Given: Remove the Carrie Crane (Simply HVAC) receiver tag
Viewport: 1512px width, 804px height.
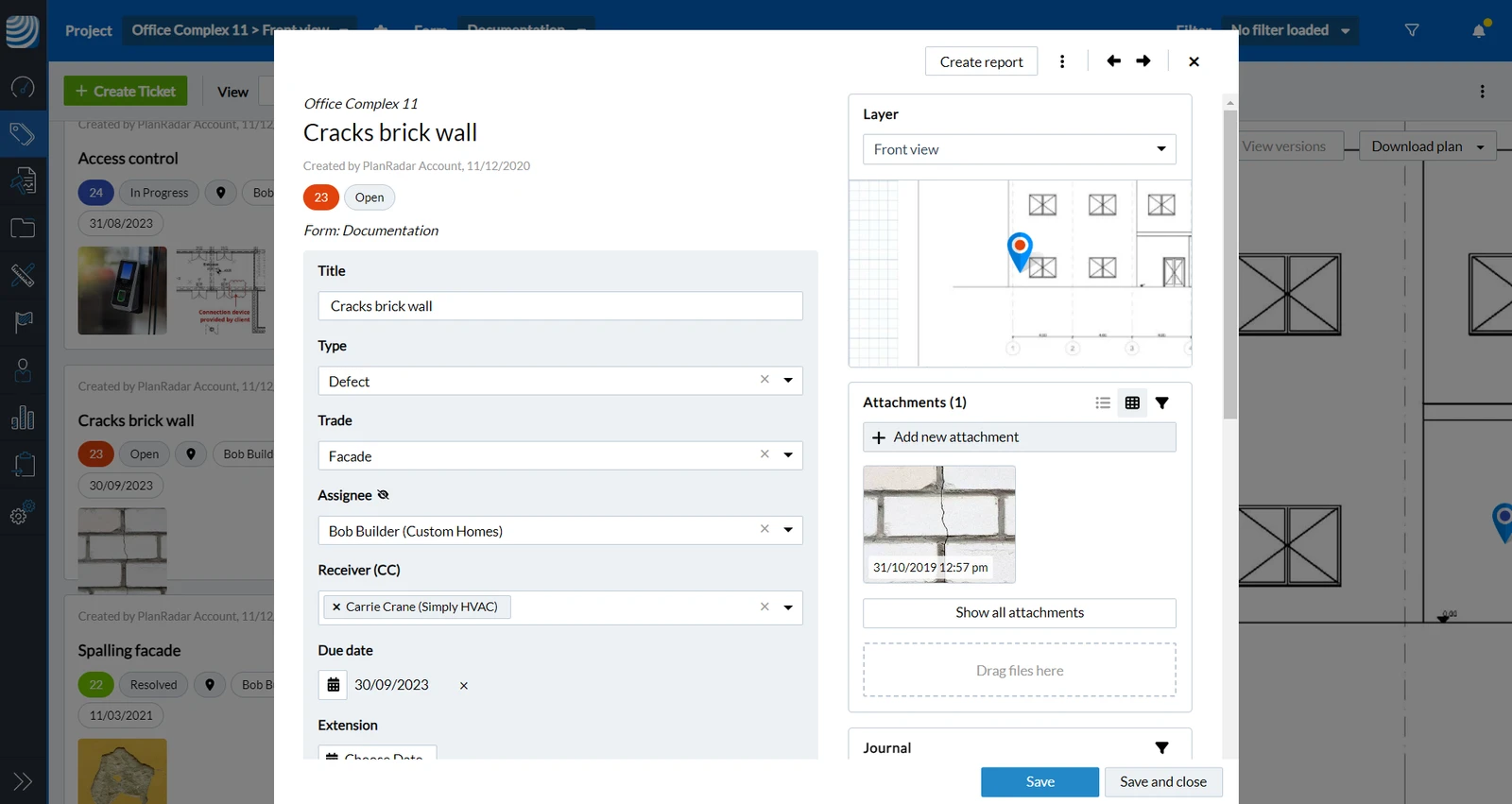Looking at the screenshot, I should coord(336,607).
